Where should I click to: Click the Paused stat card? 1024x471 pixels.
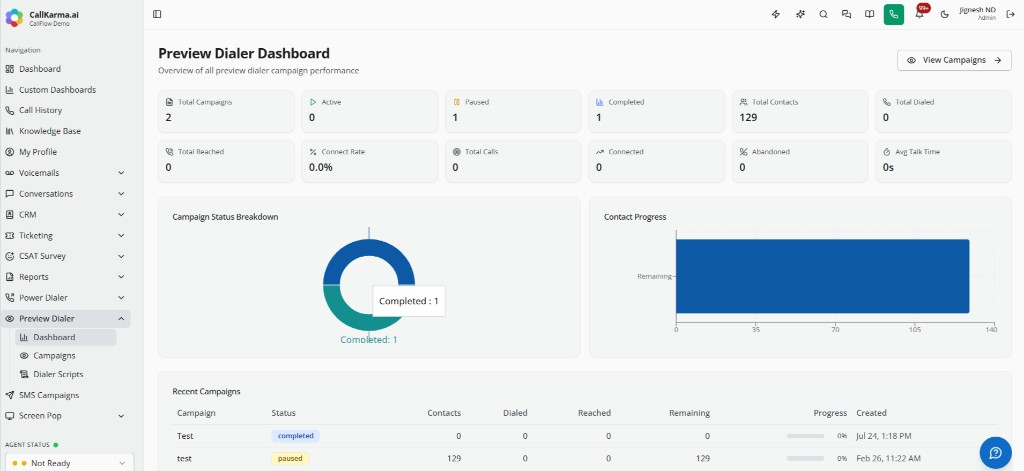click(513, 112)
